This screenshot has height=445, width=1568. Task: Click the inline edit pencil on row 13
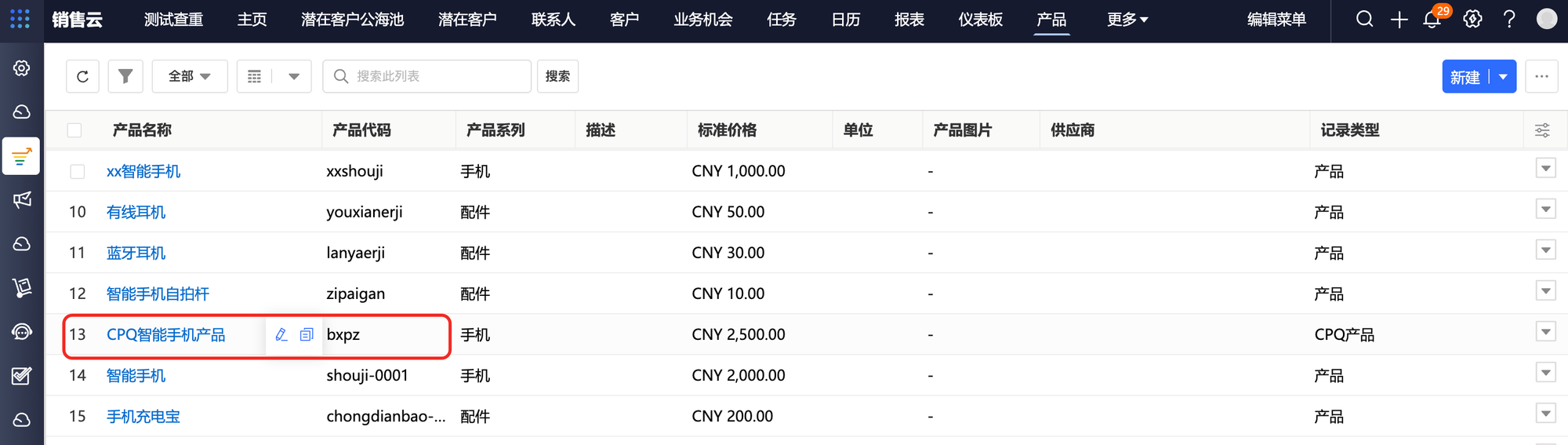281,335
